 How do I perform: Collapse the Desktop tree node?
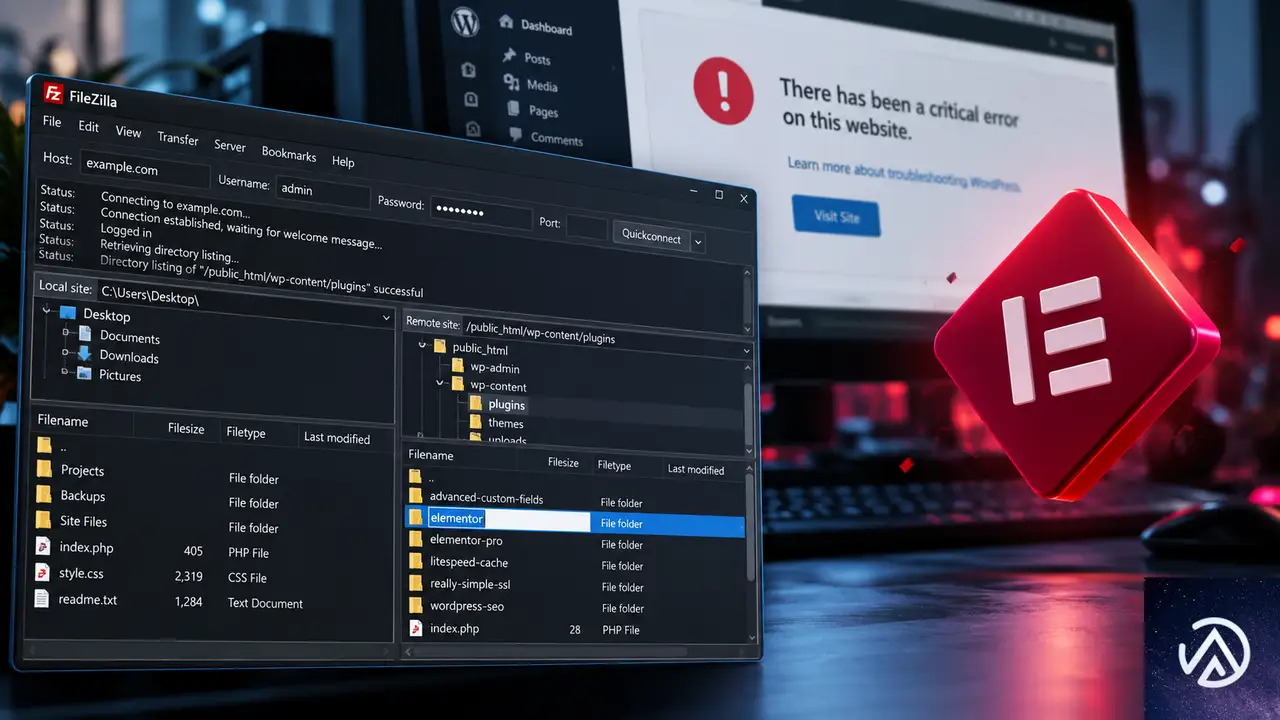46,312
